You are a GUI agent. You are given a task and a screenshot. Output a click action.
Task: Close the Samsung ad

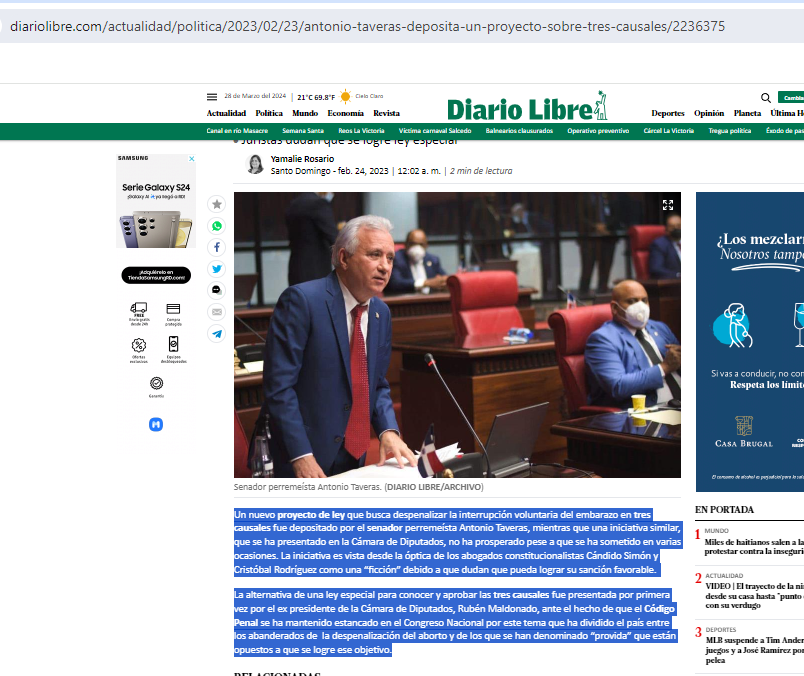coord(192,159)
